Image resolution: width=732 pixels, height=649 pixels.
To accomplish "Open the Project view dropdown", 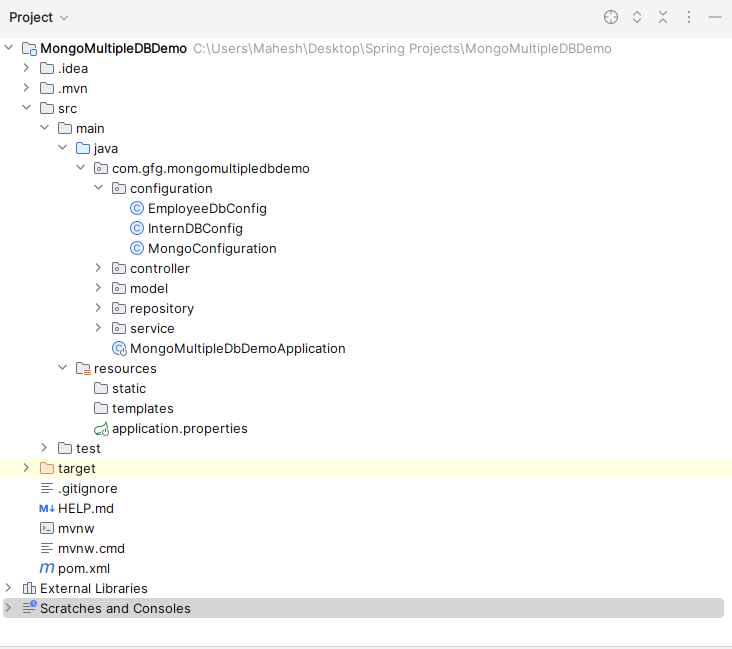I will click(39, 17).
